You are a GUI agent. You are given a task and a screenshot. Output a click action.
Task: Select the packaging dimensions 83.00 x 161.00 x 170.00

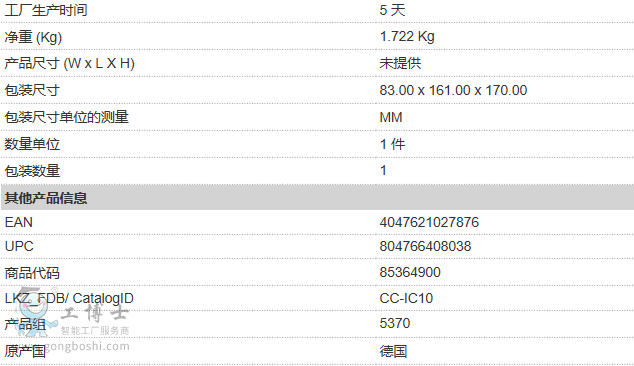click(x=453, y=90)
